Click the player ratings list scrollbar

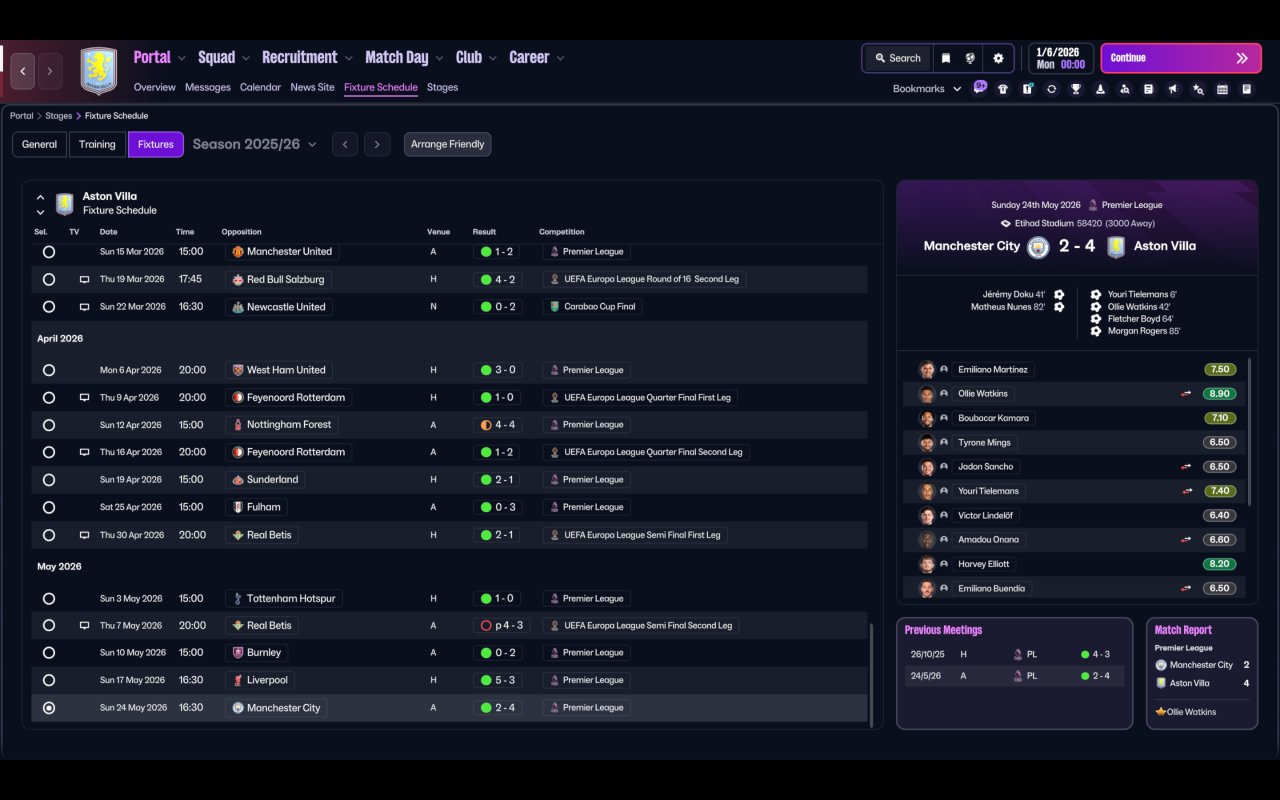[1250, 430]
